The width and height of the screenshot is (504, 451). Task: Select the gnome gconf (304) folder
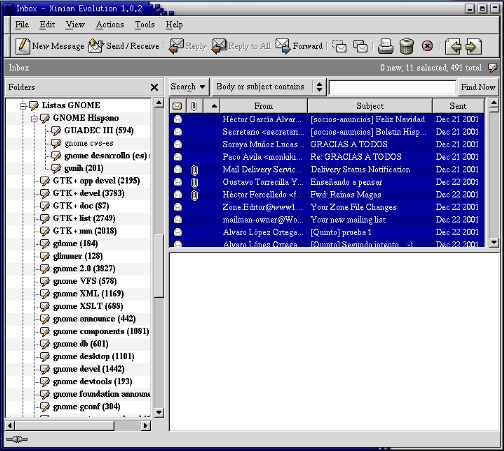(87, 407)
